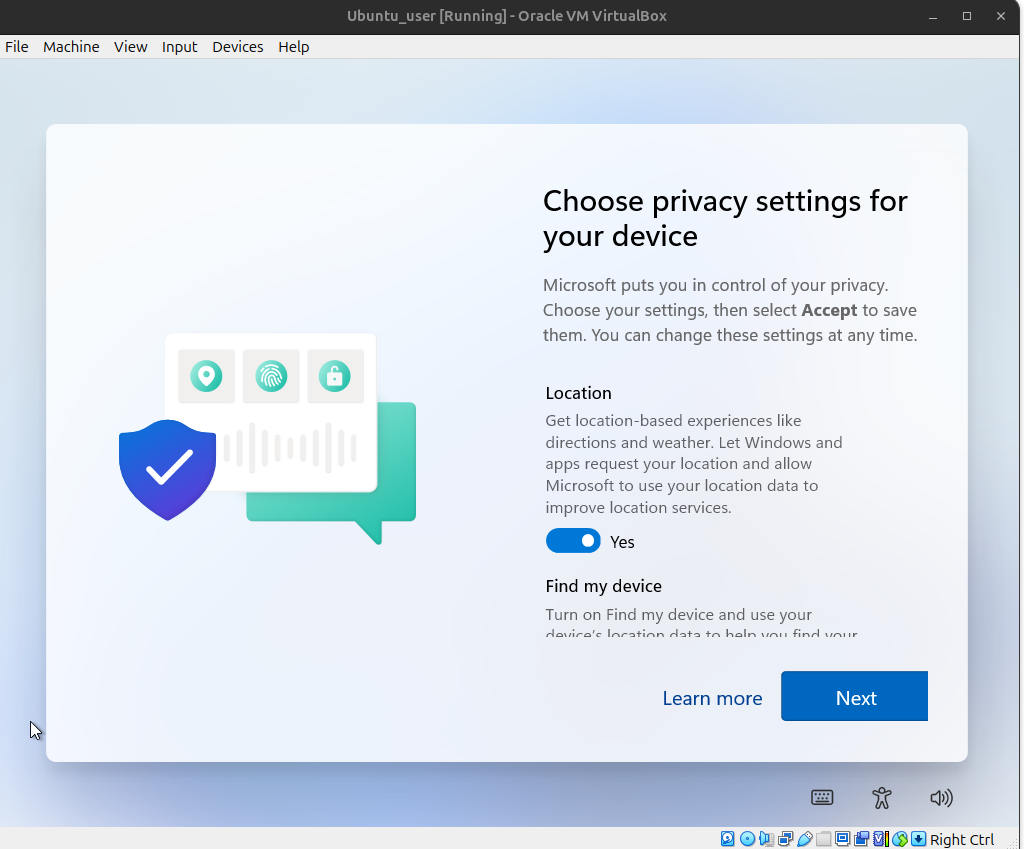Open the accessibility options icon
1024x849 pixels.
[x=882, y=797]
